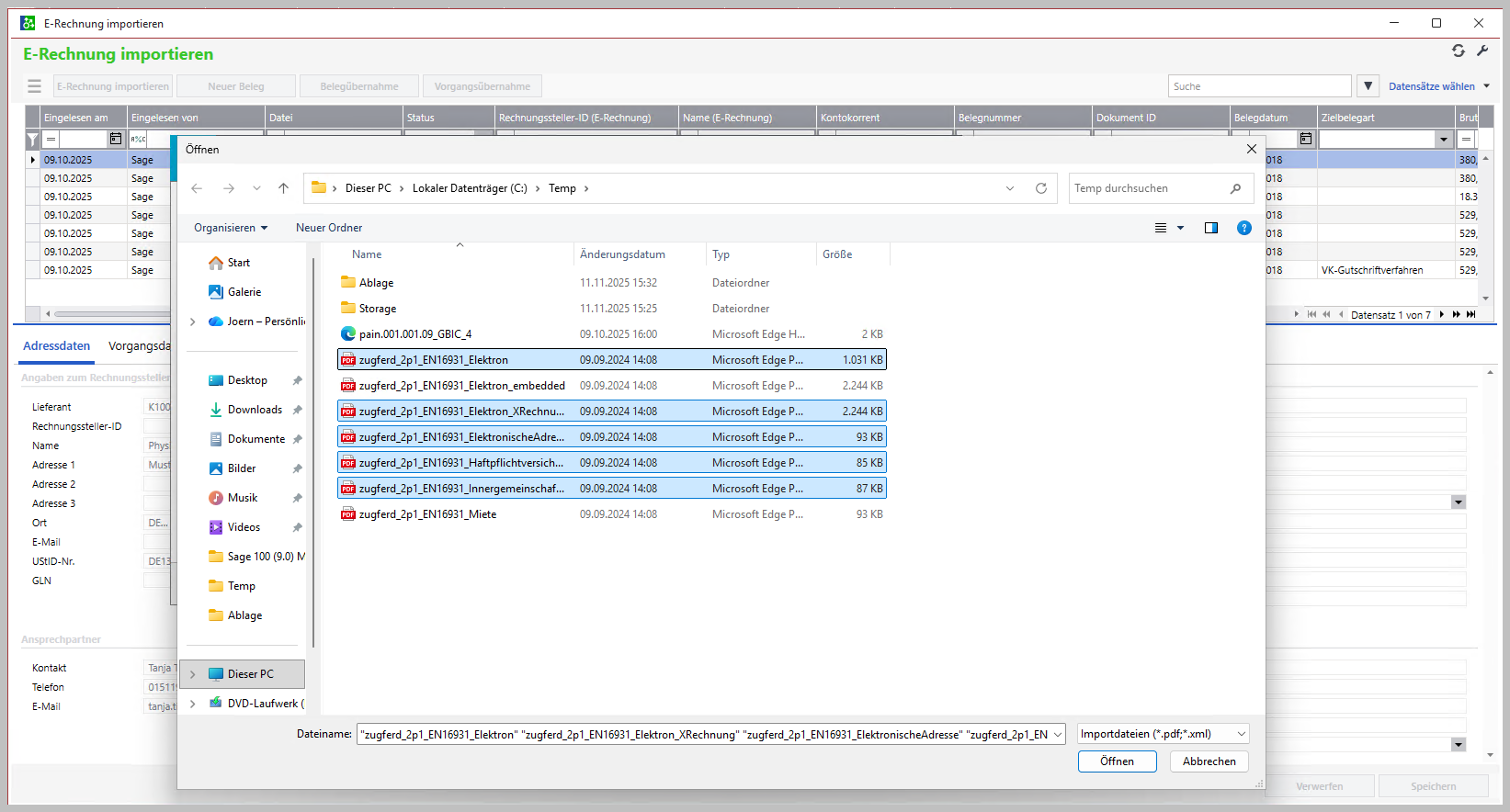Click the Temp durchsuchen search field
Screen dimensions: 1510x812
point(1149,188)
